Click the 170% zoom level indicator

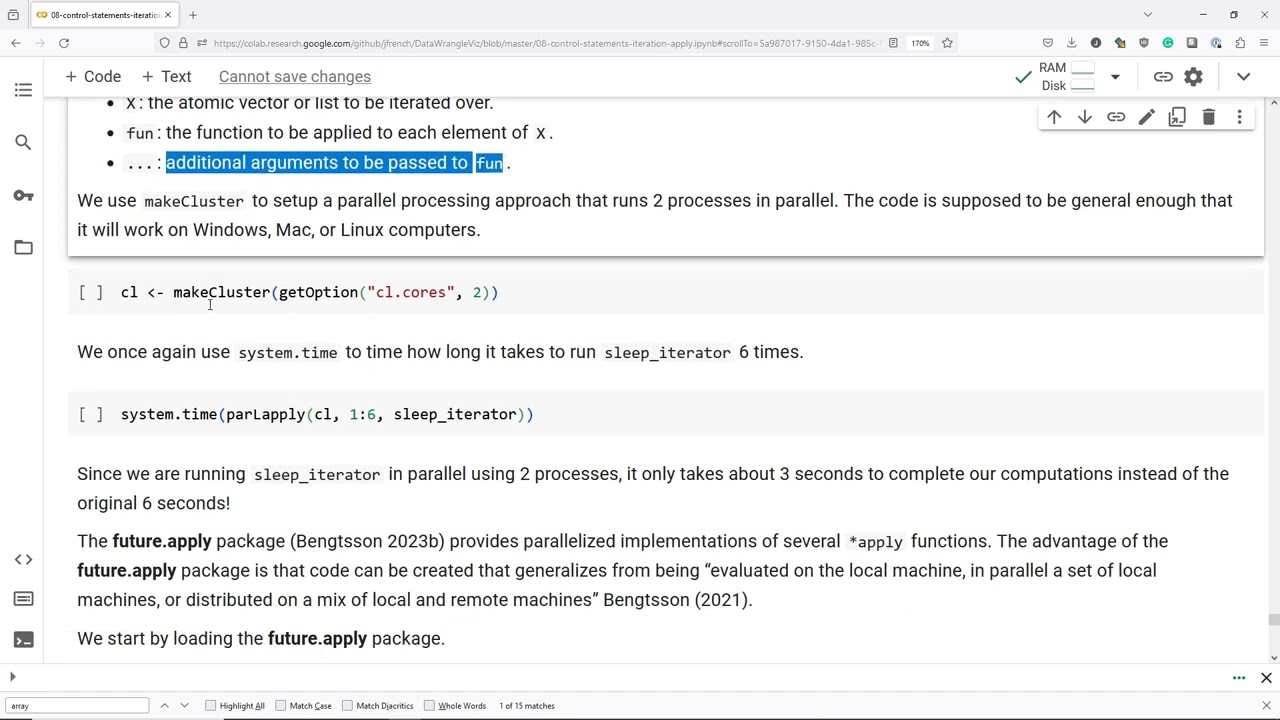pyautogui.click(x=920, y=43)
